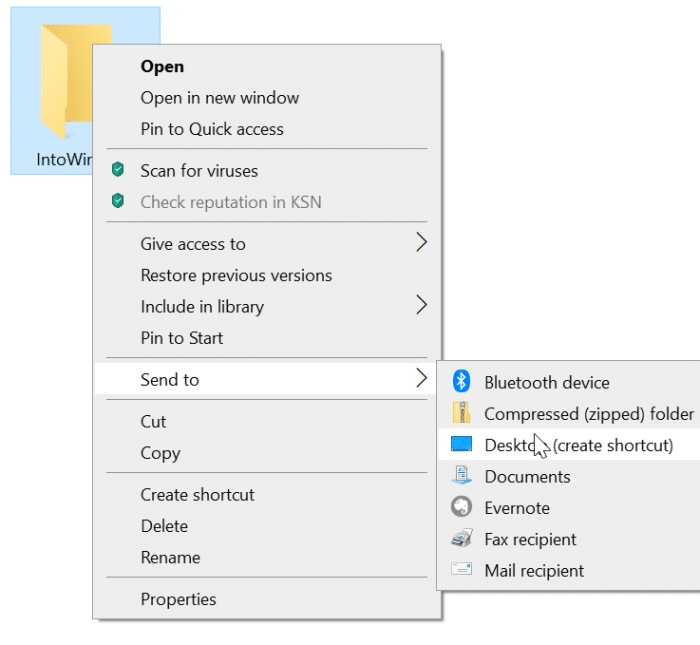700x645 pixels.
Task: Choose Pin to Start
Action: [267, 338]
